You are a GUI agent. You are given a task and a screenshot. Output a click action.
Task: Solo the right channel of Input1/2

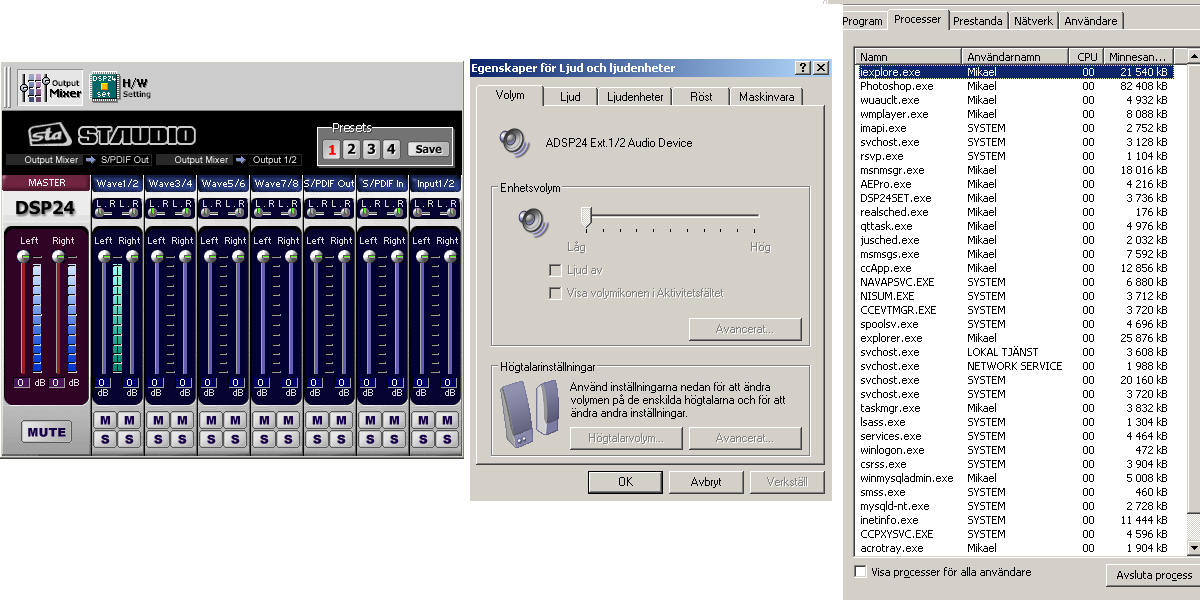pyautogui.click(x=447, y=439)
